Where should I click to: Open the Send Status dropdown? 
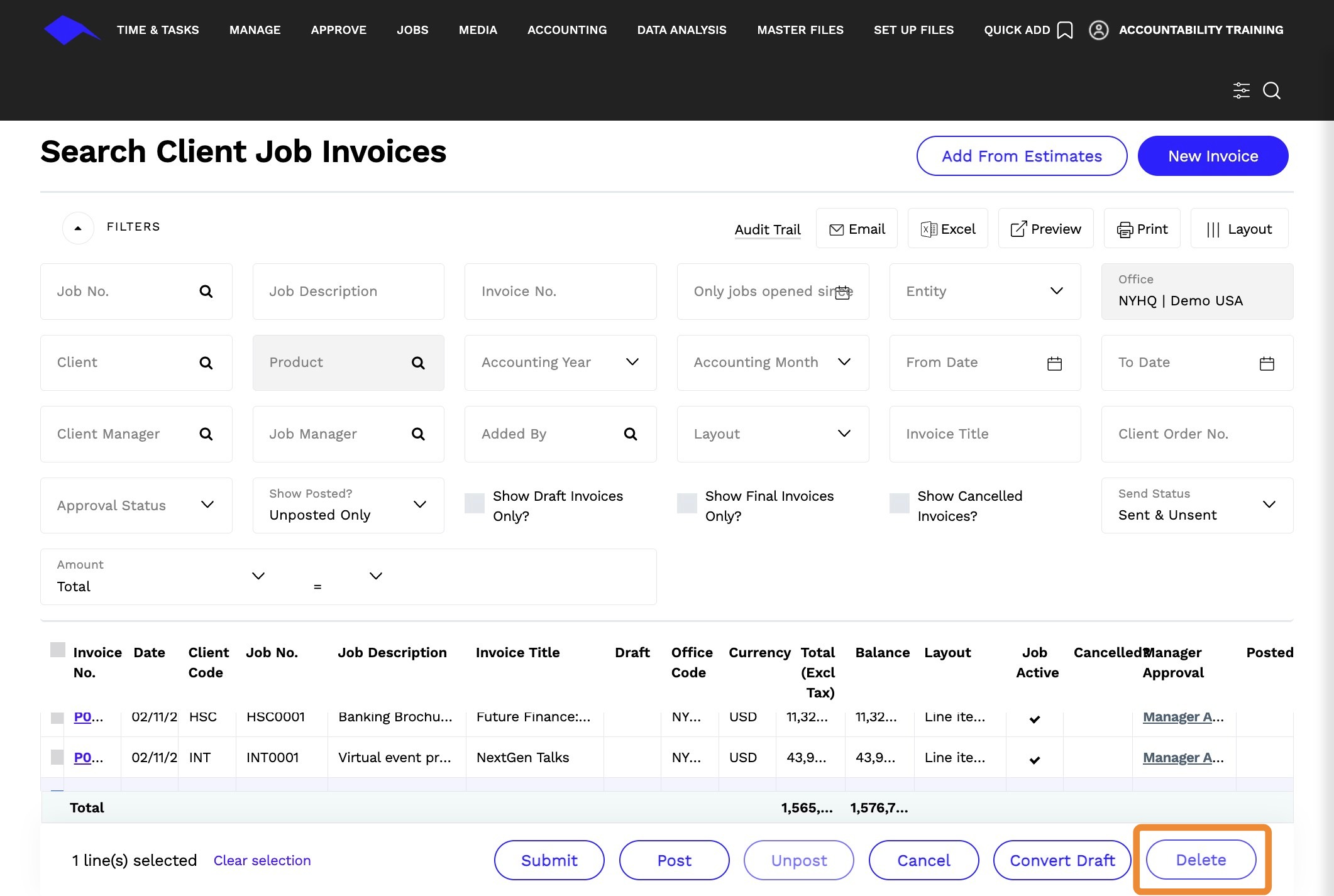click(1269, 505)
